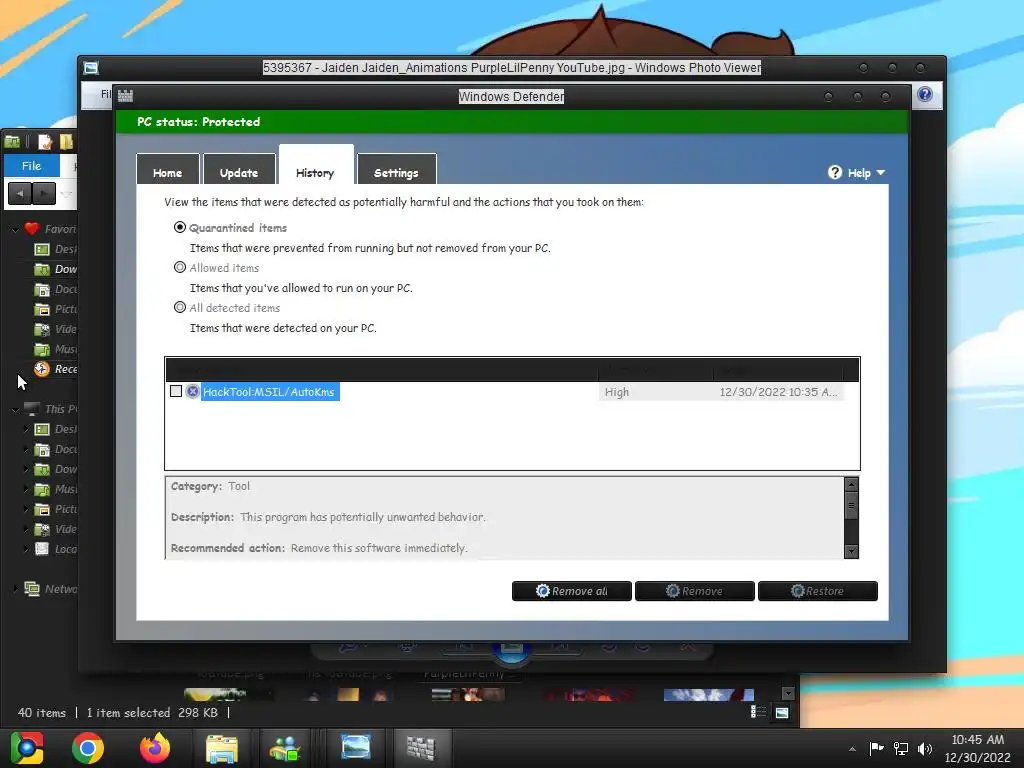The image size is (1024, 768).
Task: Click the Windows Defender castle title icon
Action: 125,96
